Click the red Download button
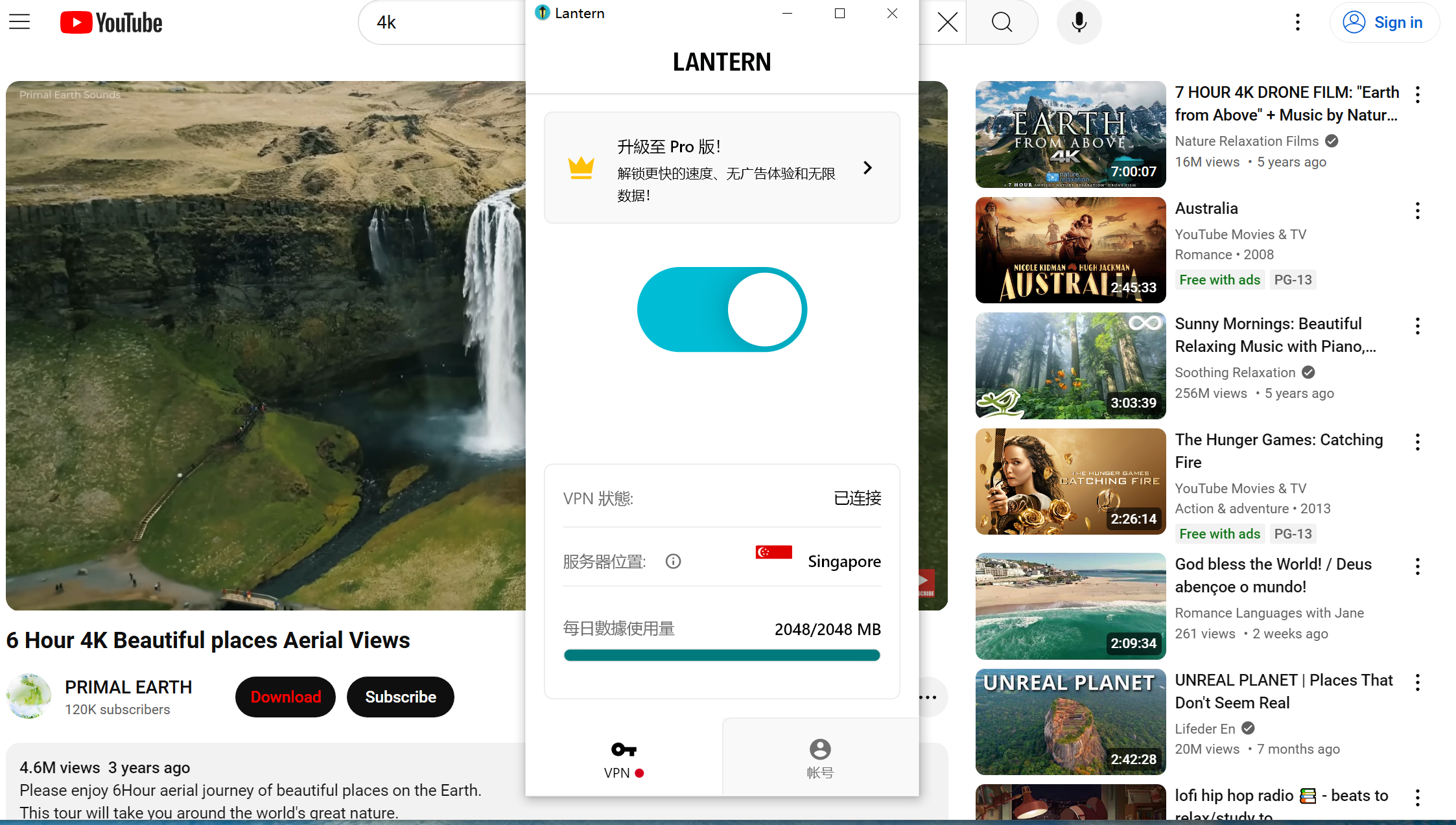 (285, 697)
